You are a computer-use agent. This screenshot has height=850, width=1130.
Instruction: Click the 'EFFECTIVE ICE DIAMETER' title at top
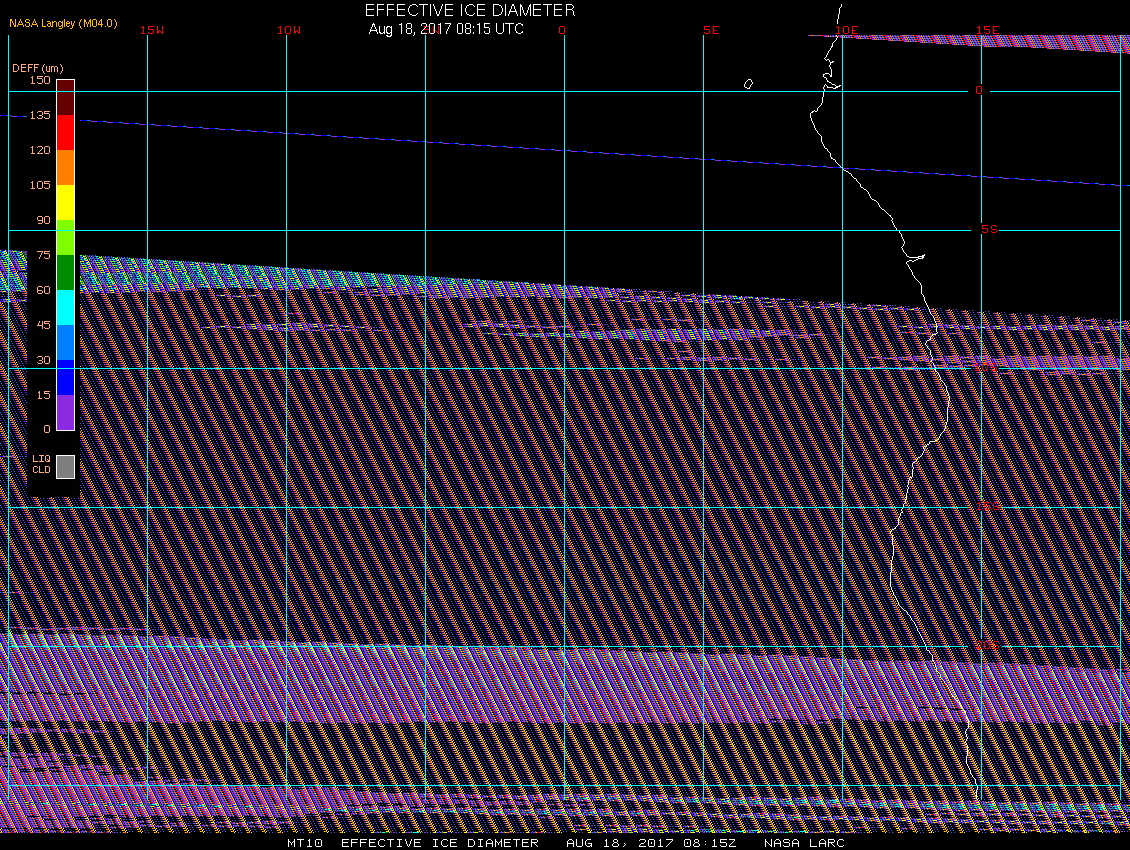tap(470, 10)
